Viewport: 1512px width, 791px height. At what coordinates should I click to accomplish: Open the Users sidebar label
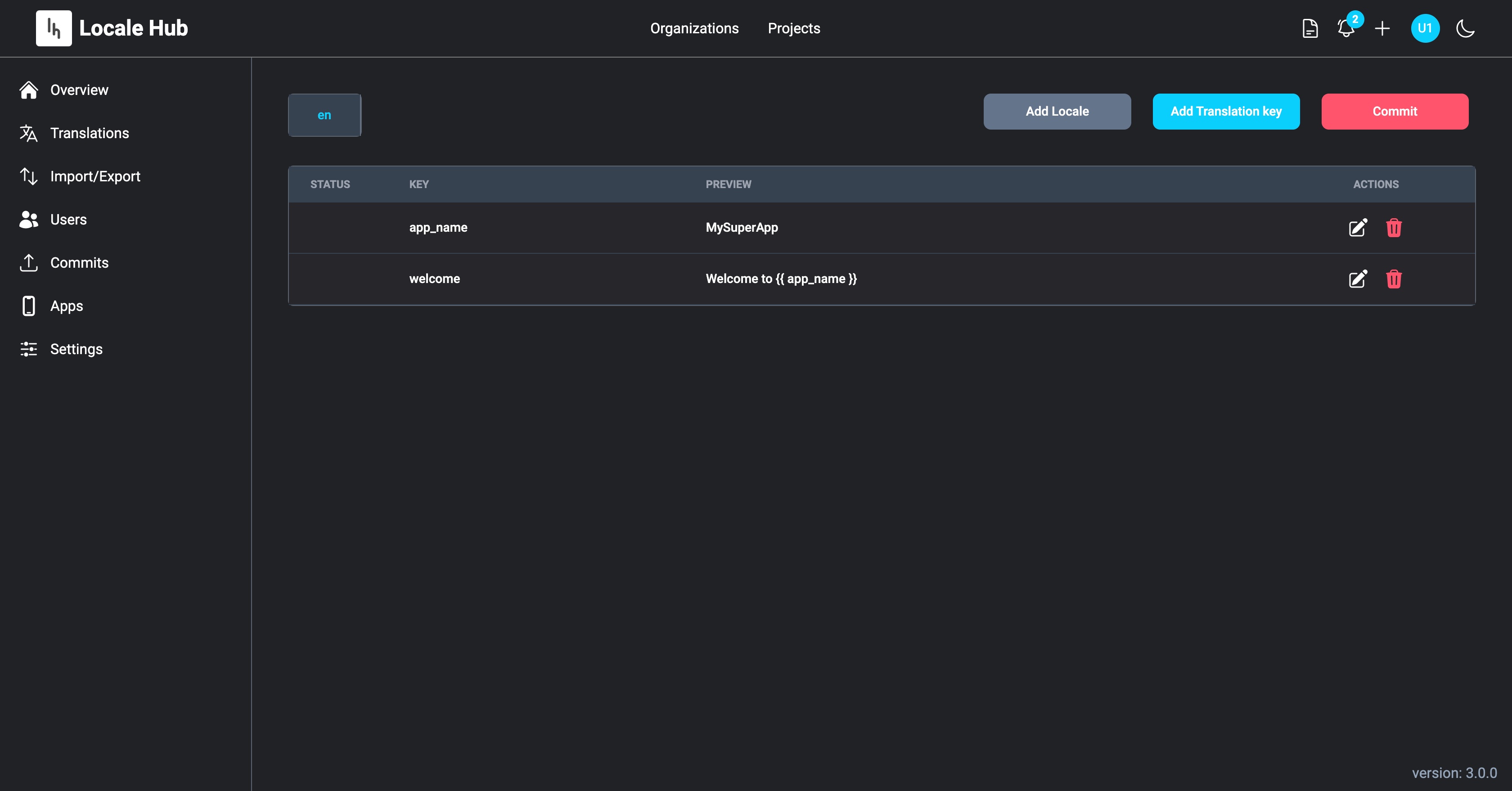(68, 220)
